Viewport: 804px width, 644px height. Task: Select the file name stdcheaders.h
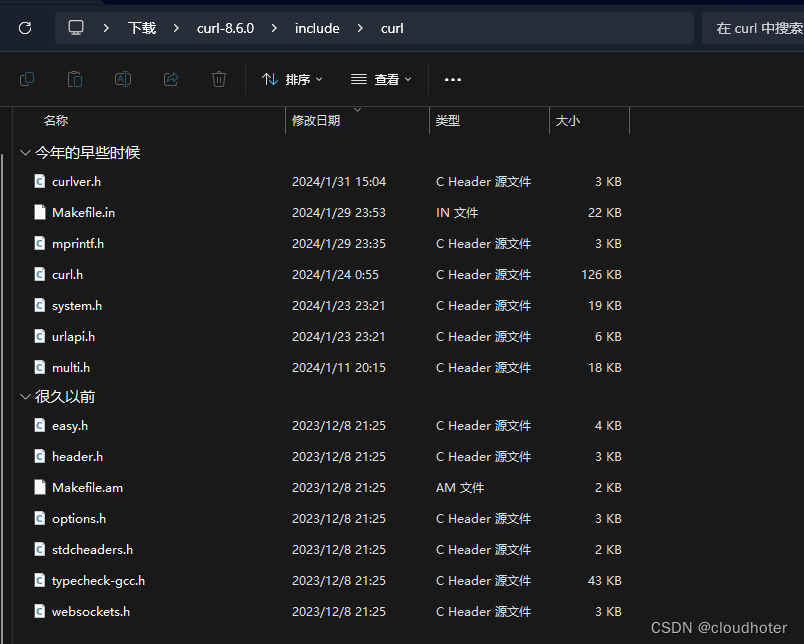point(92,550)
